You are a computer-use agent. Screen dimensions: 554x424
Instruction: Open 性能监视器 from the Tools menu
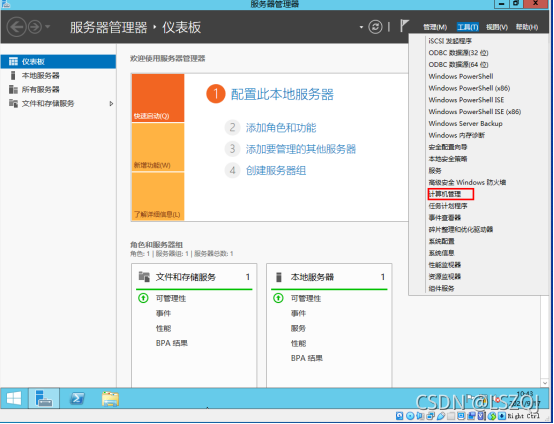pyautogui.click(x=445, y=265)
